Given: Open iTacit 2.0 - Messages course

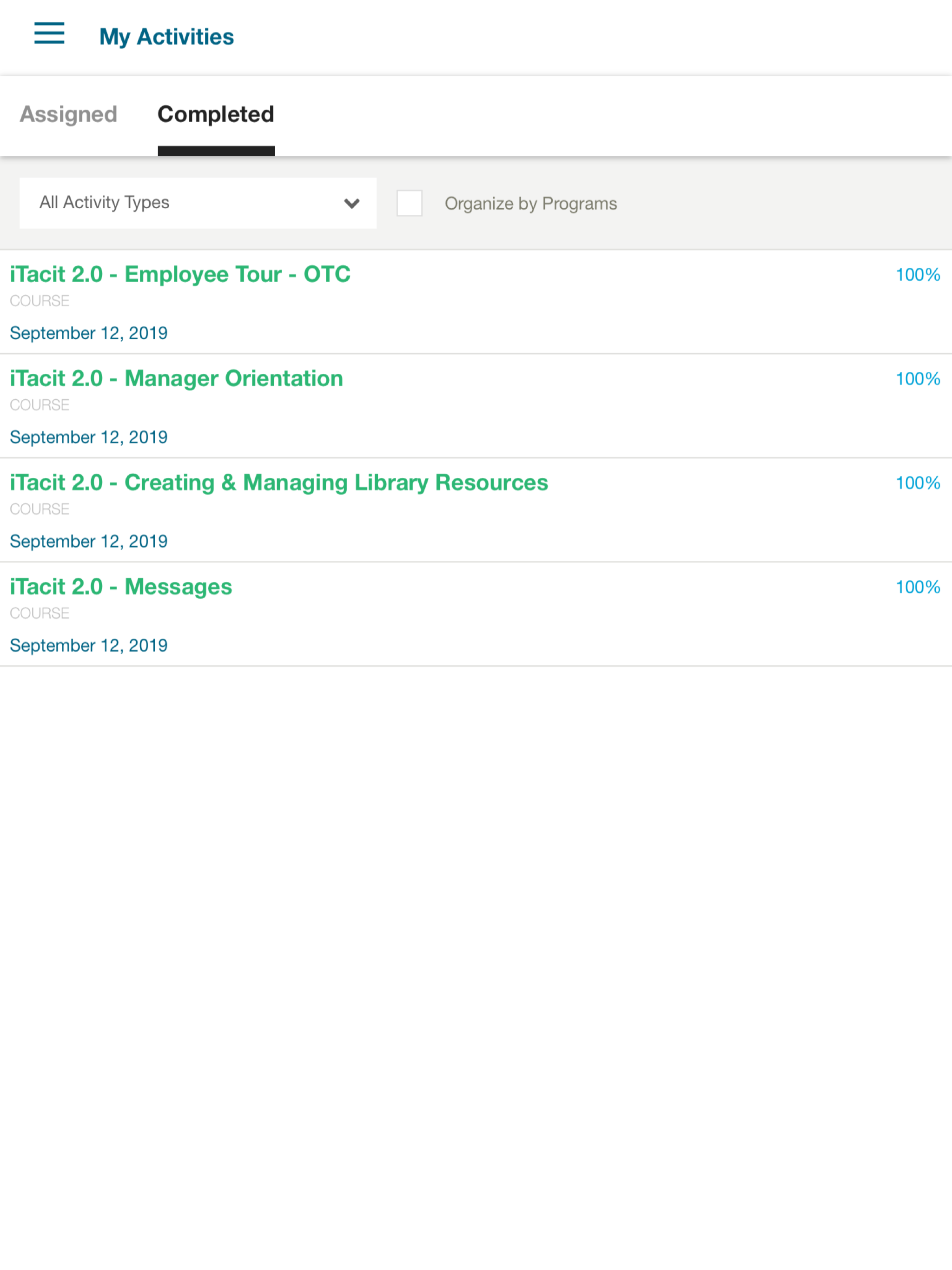Looking at the screenshot, I should pyautogui.click(x=121, y=587).
